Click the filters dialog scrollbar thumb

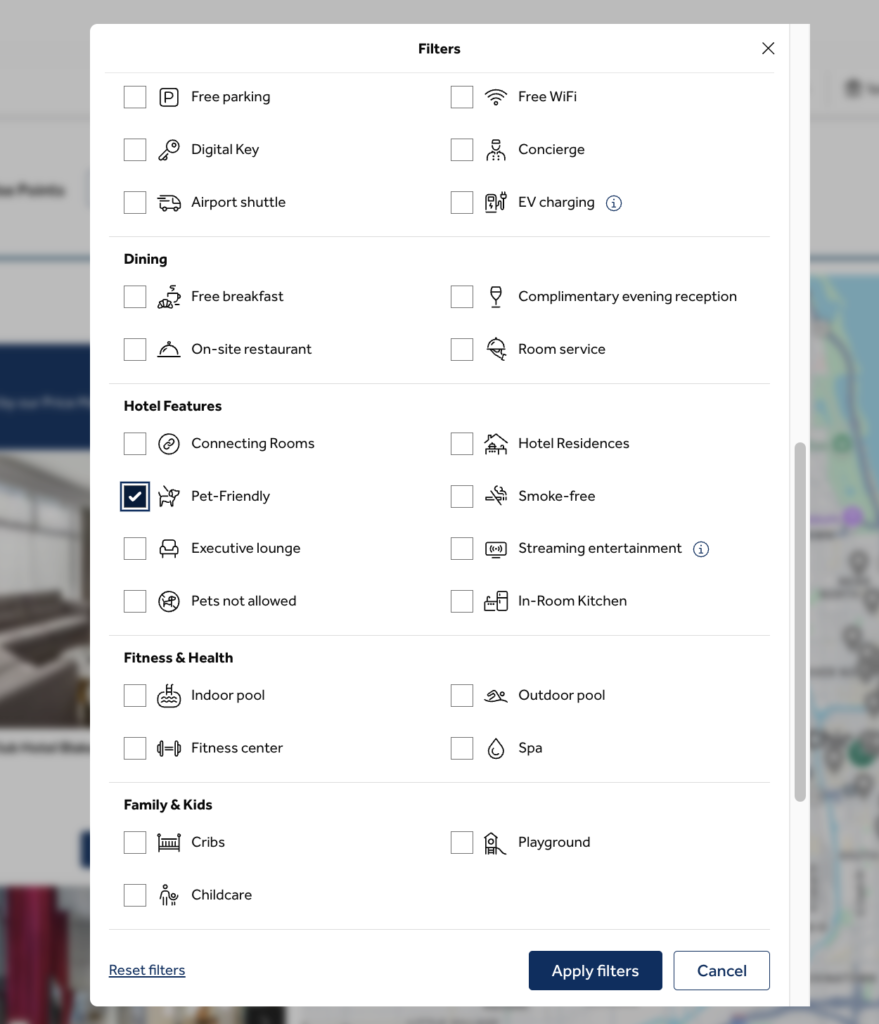click(800, 622)
